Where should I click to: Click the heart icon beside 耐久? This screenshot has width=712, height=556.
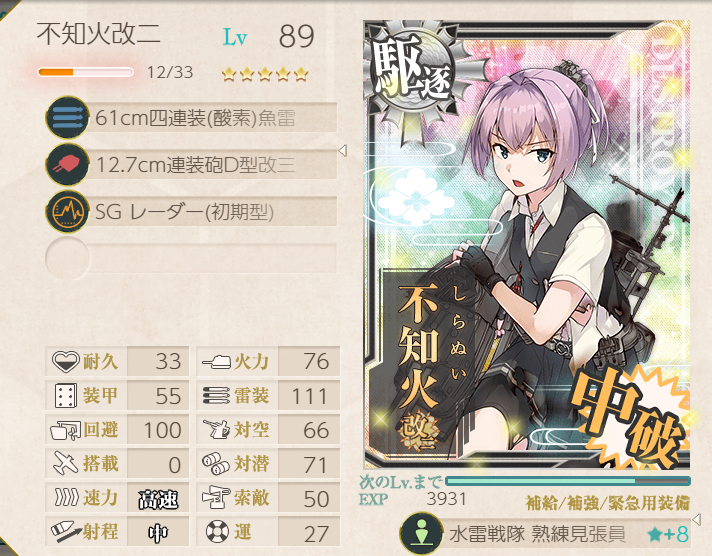click(65, 362)
